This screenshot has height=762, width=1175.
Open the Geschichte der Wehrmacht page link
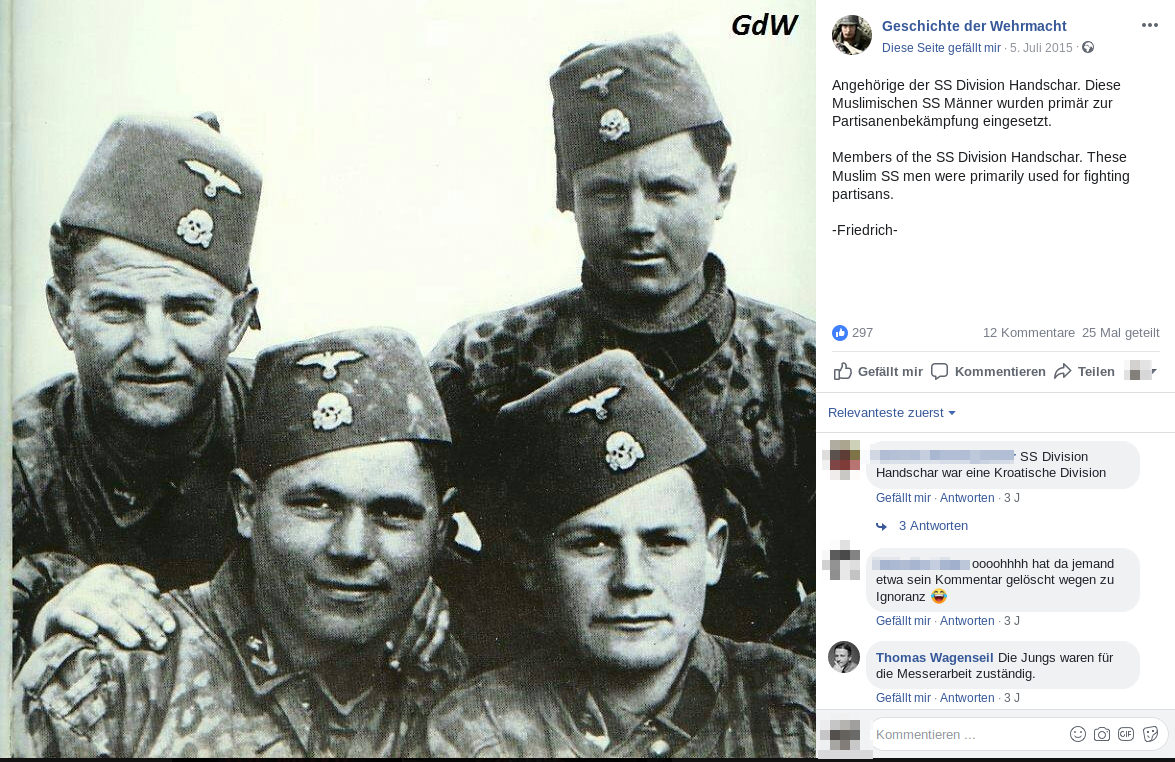[973, 26]
